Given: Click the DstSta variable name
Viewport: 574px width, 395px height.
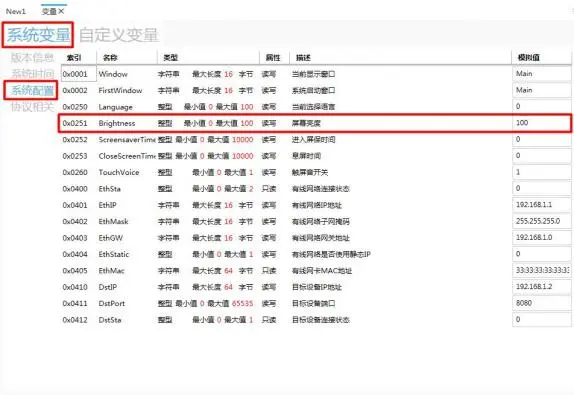Looking at the screenshot, I should pyautogui.click(x=110, y=320).
